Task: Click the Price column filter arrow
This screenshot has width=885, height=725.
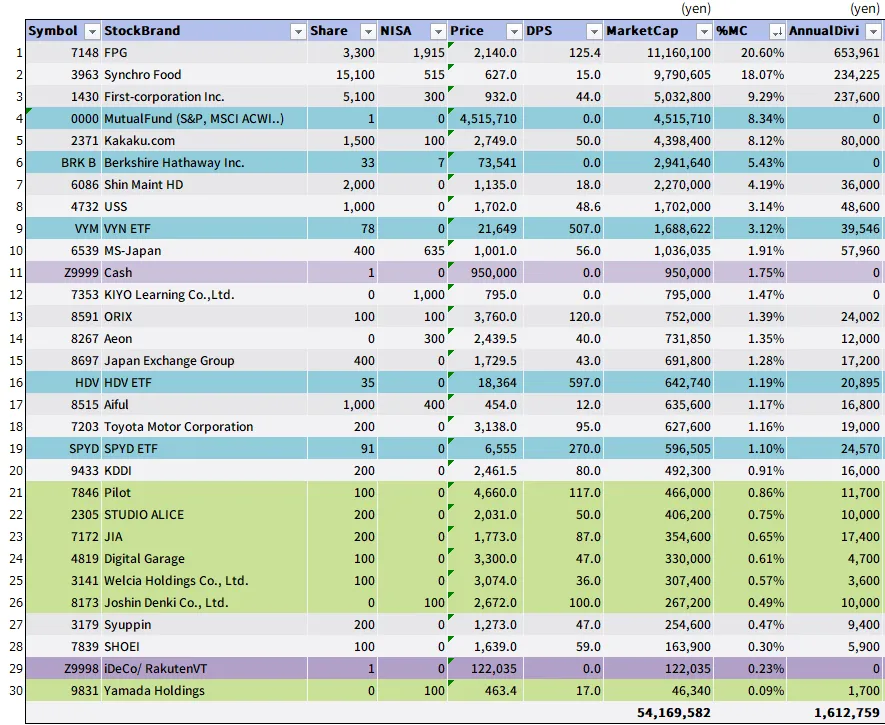Action: coord(511,31)
